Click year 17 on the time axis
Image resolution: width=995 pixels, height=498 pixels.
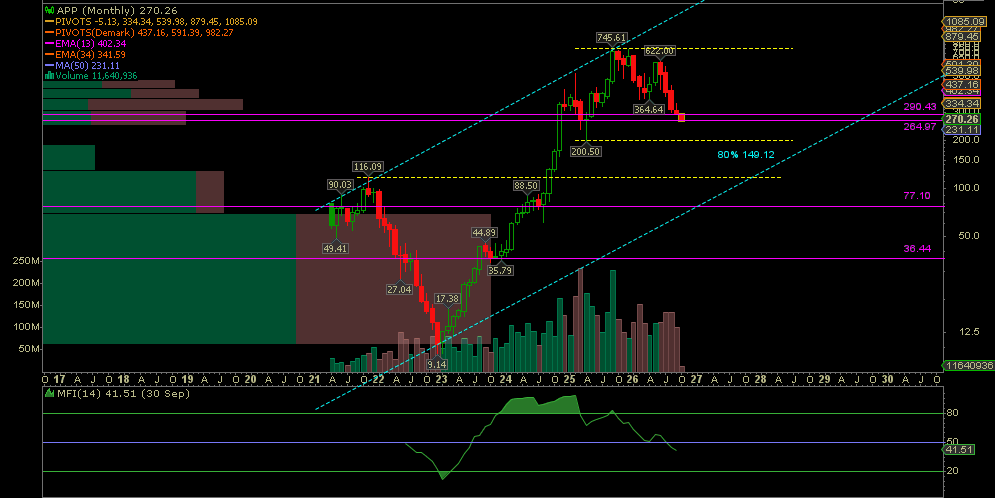(x=60, y=379)
